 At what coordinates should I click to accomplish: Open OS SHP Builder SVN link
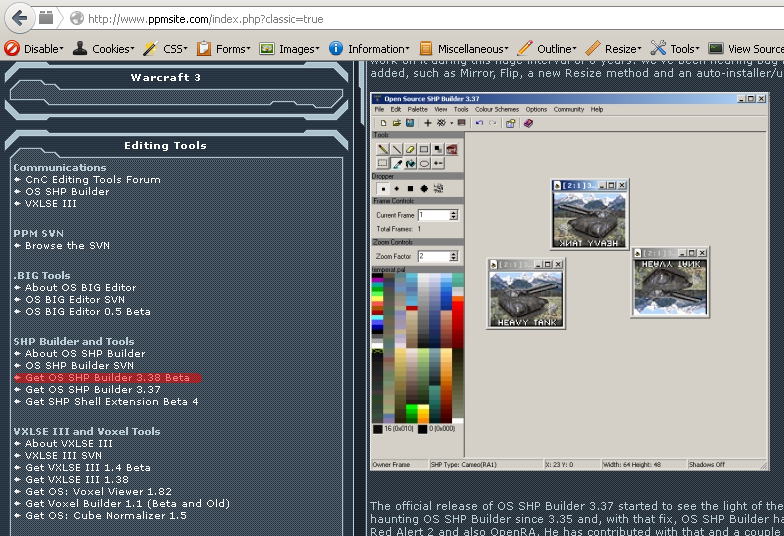coord(79,366)
